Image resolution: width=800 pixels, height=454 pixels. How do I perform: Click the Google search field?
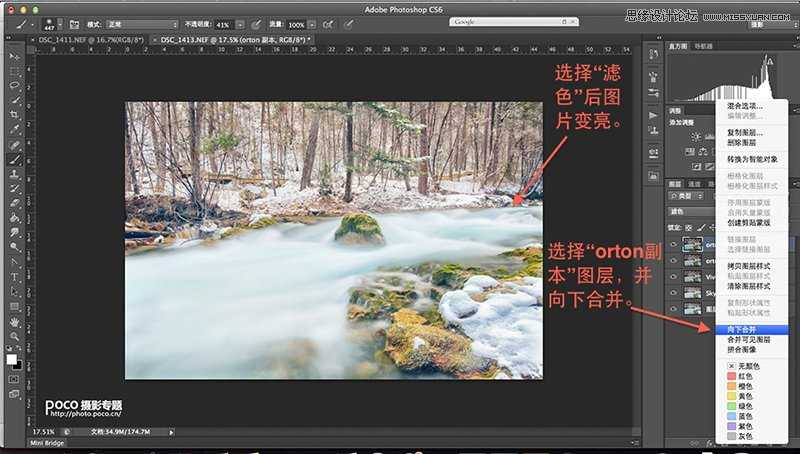click(514, 22)
